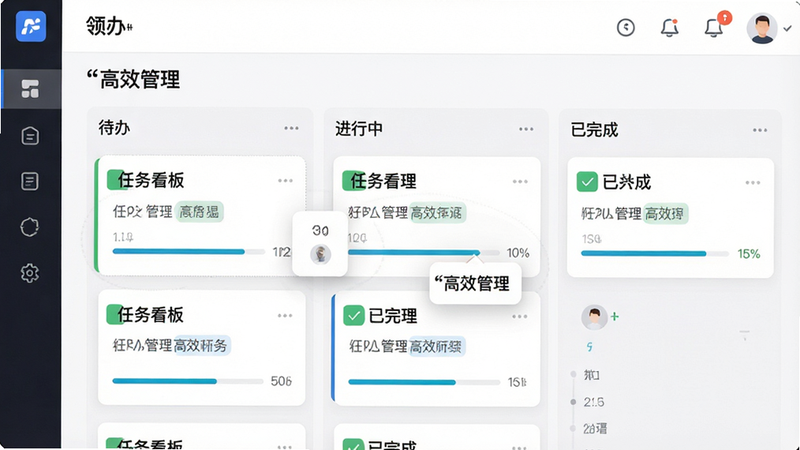Click green tag on 已共成 card
Image resolution: width=800 pixels, height=450 pixels.
(665, 214)
